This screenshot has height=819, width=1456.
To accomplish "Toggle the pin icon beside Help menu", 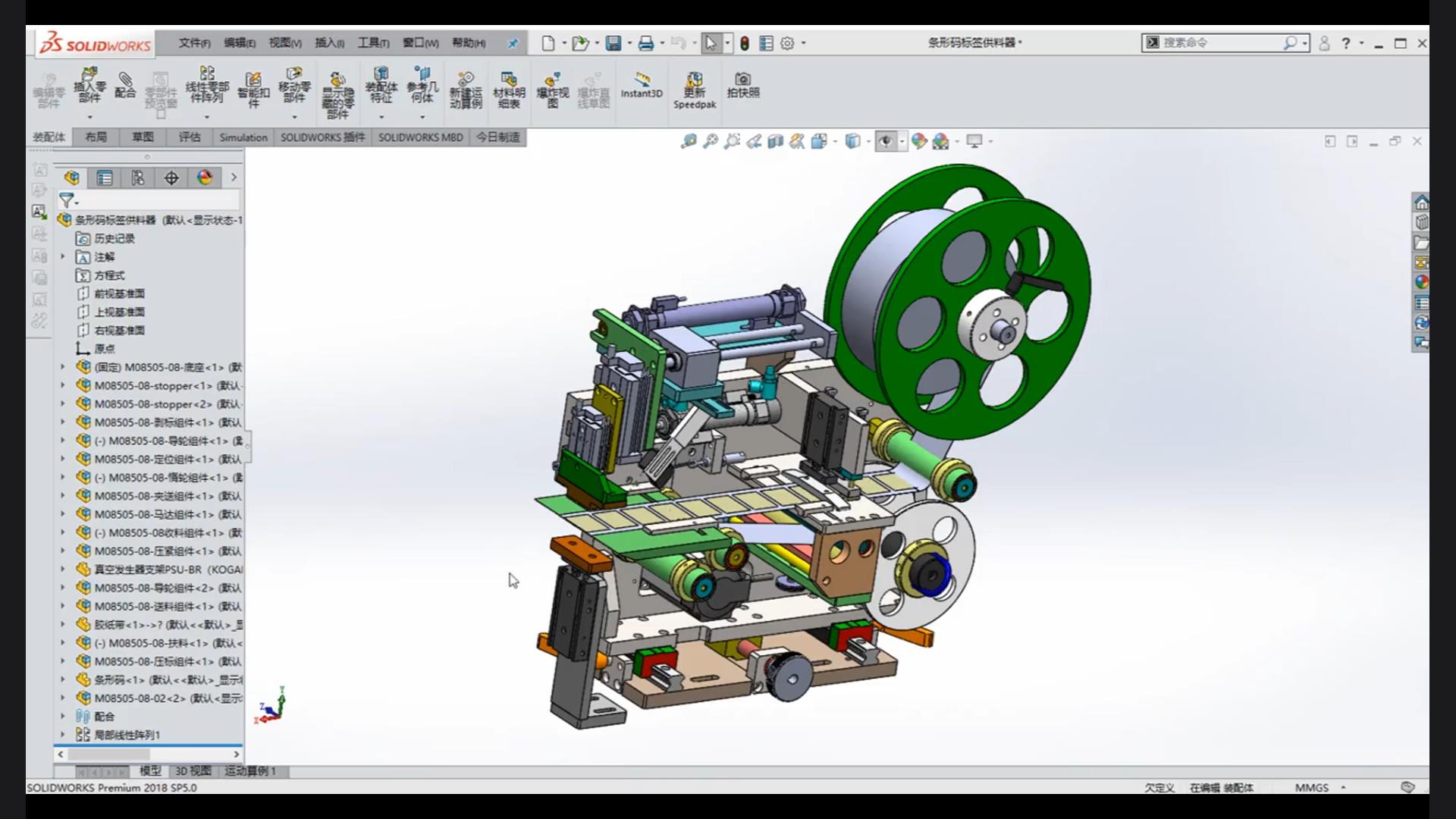I will tap(513, 43).
